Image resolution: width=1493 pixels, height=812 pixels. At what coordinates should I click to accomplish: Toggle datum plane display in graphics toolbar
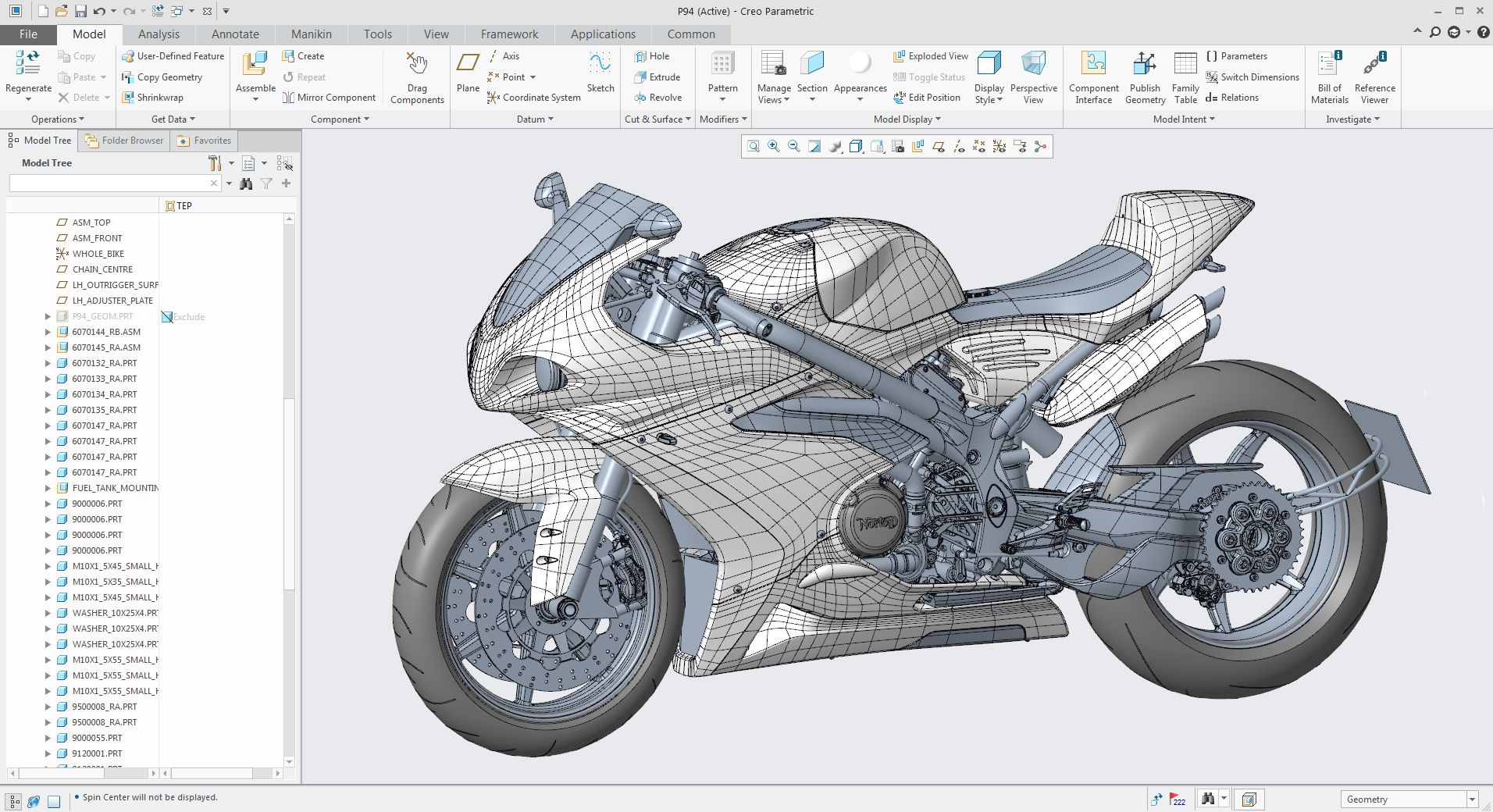coord(939,147)
